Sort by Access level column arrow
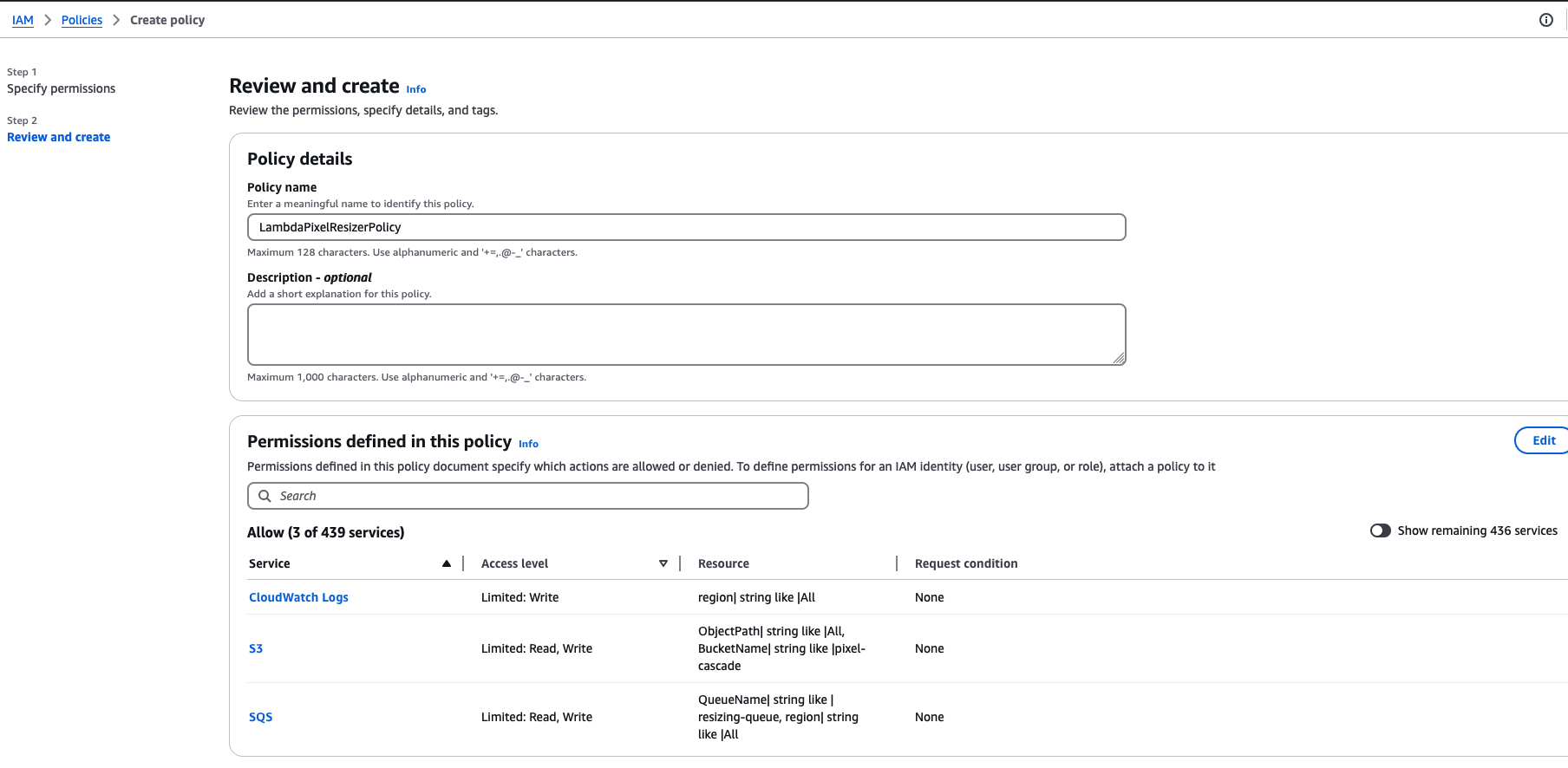The image size is (1568, 768). 663,563
